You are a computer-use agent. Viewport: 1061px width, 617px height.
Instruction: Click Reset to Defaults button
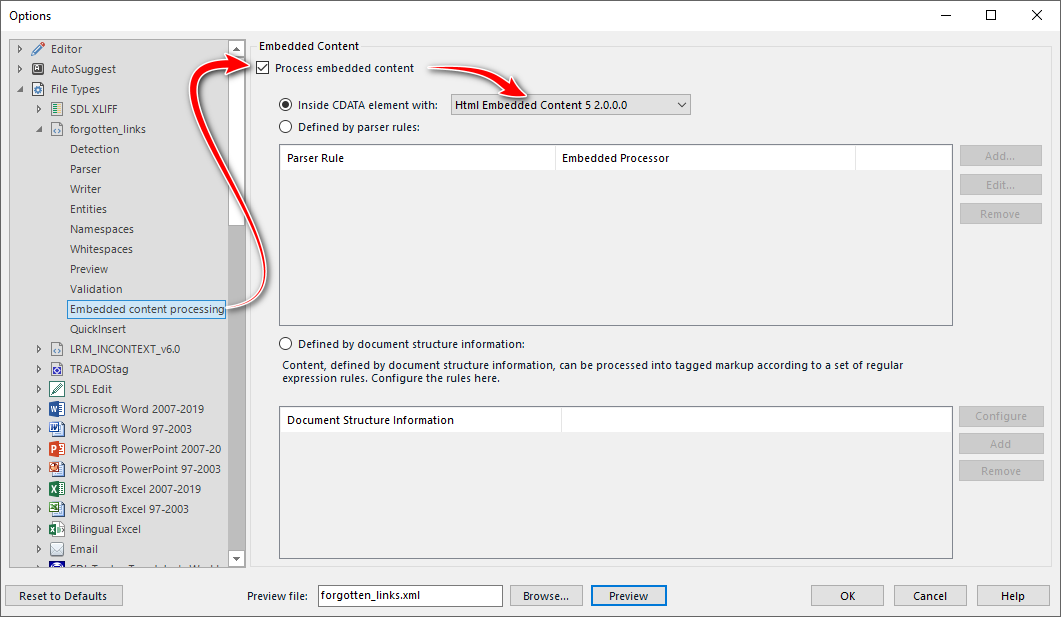[x=63, y=596]
